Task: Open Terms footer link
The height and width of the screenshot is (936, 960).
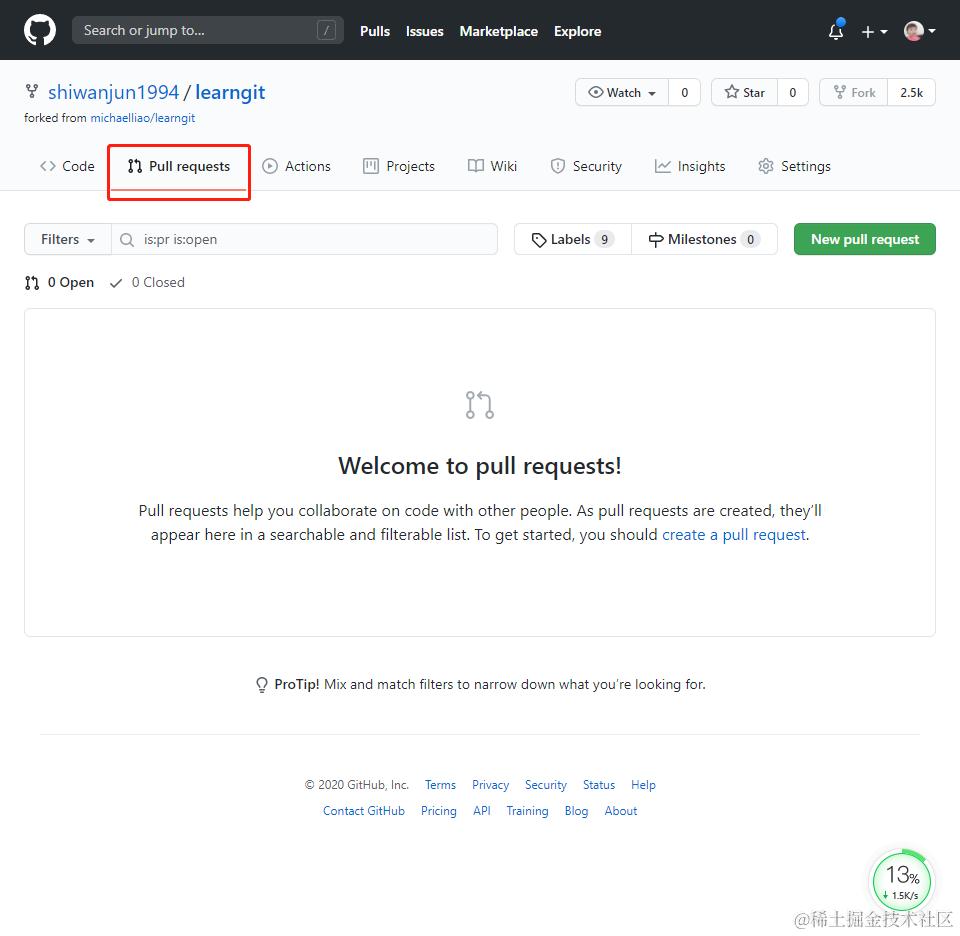Action: [440, 785]
